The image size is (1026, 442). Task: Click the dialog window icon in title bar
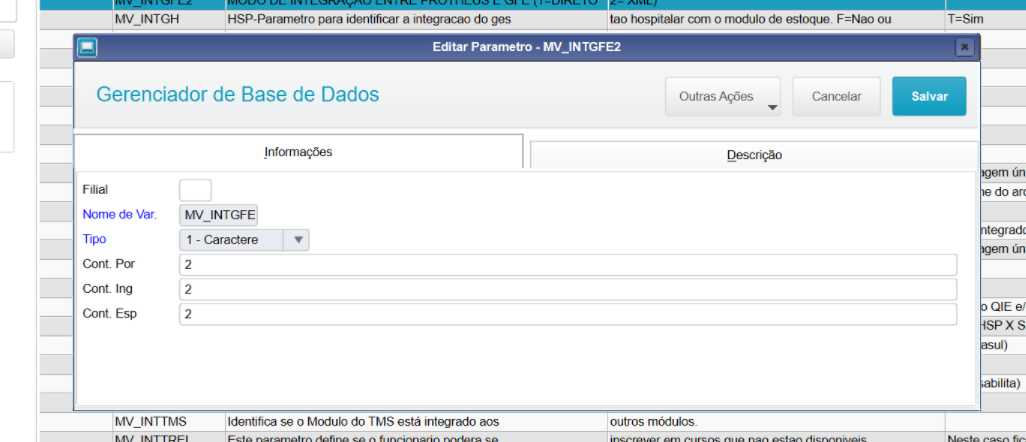[x=87, y=47]
